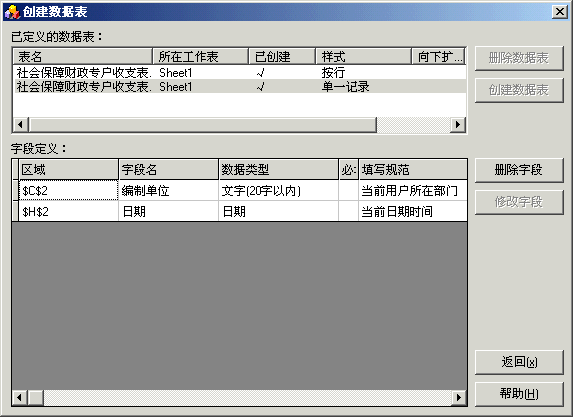Click left arrow of data table list scrollbar
573x417 pixels.
pos(20,125)
